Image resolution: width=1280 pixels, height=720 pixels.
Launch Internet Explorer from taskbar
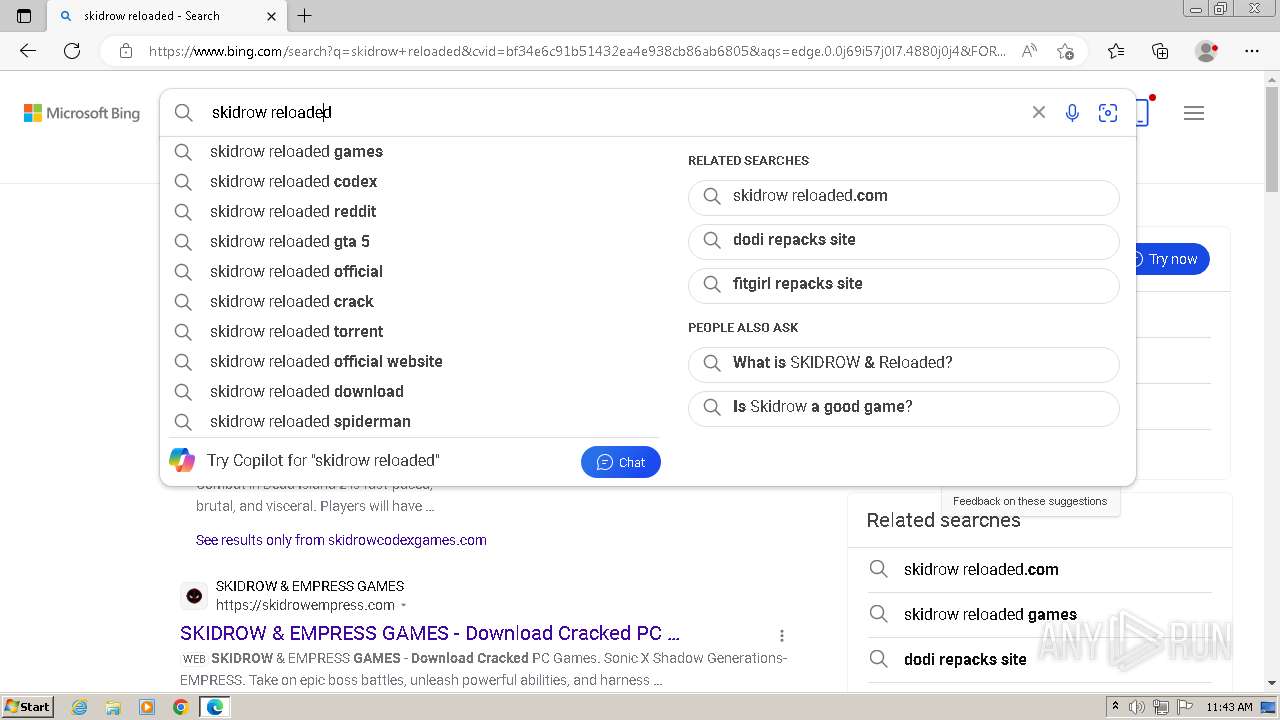point(80,707)
